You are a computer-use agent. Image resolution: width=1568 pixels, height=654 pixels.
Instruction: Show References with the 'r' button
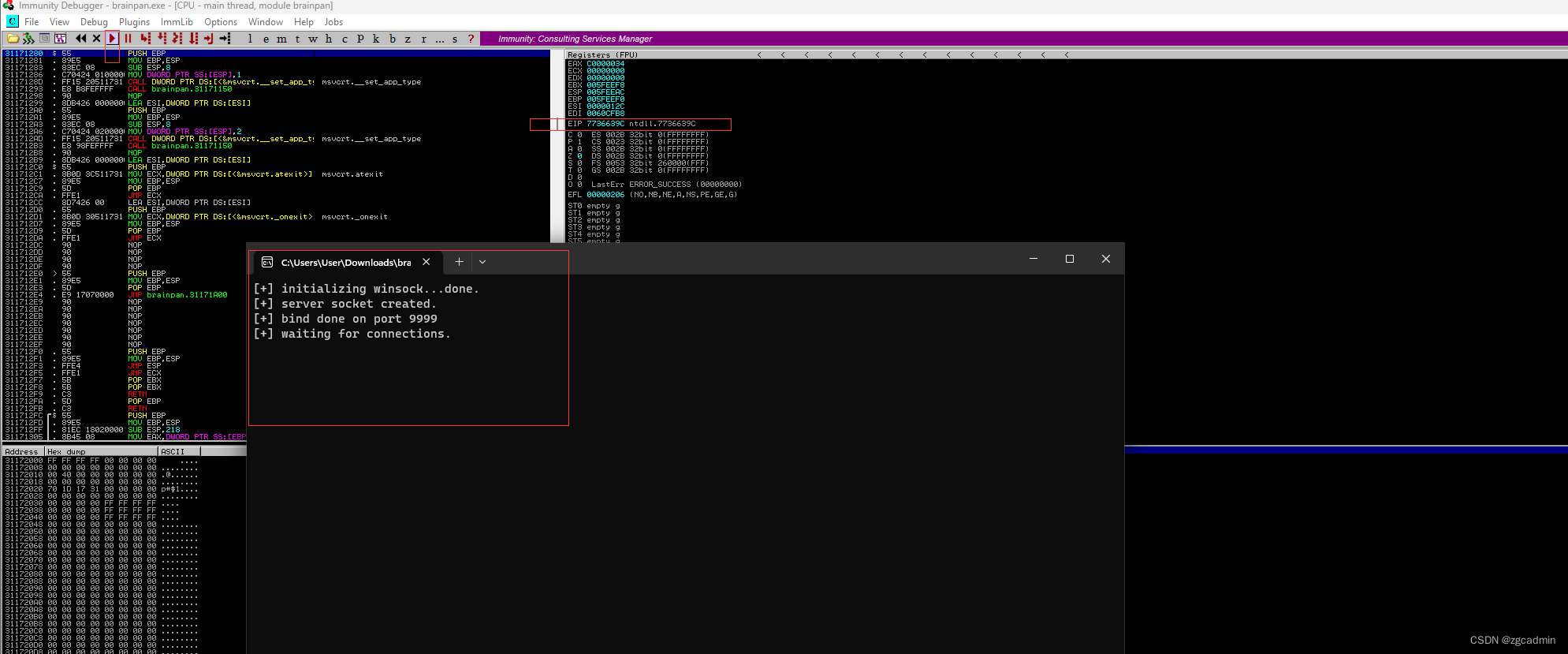(423, 39)
